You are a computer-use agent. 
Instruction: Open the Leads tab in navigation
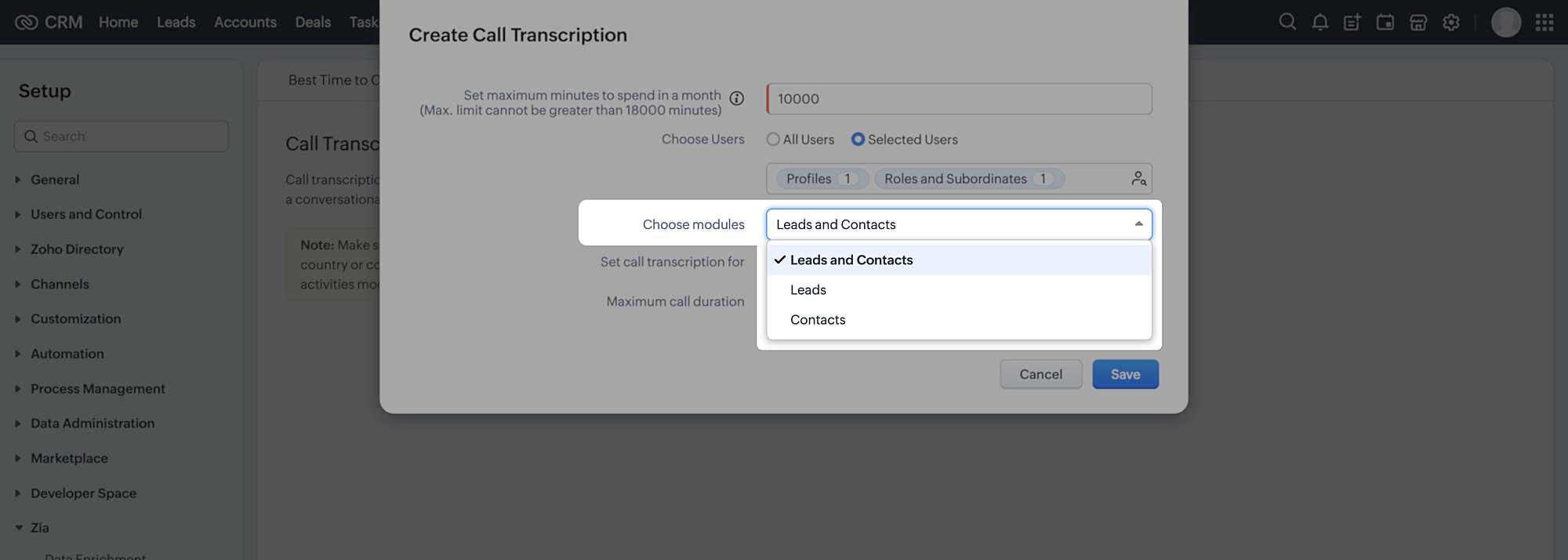(x=176, y=22)
